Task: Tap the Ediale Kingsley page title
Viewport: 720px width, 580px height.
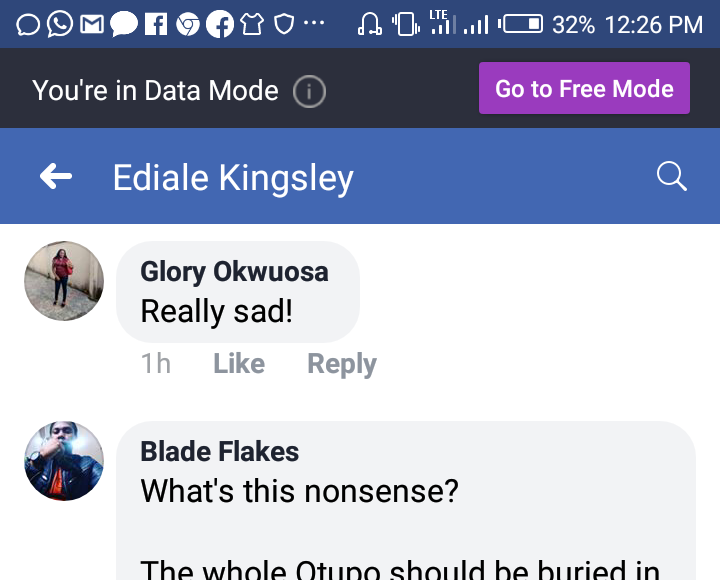Action: click(233, 178)
